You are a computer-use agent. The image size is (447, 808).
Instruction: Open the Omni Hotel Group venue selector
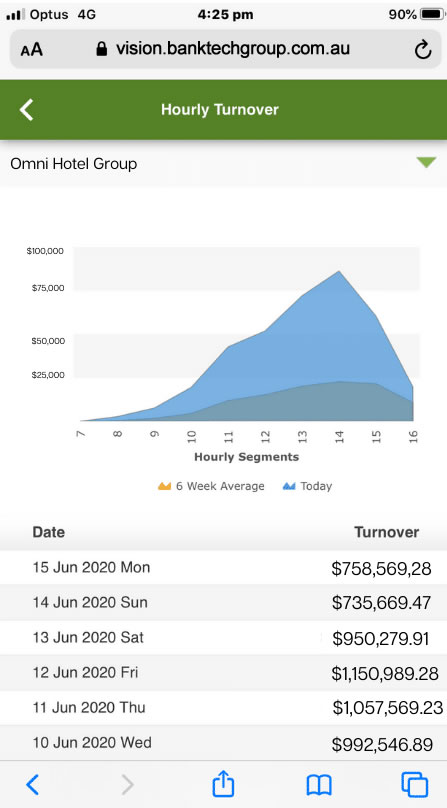click(x=223, y=164)
